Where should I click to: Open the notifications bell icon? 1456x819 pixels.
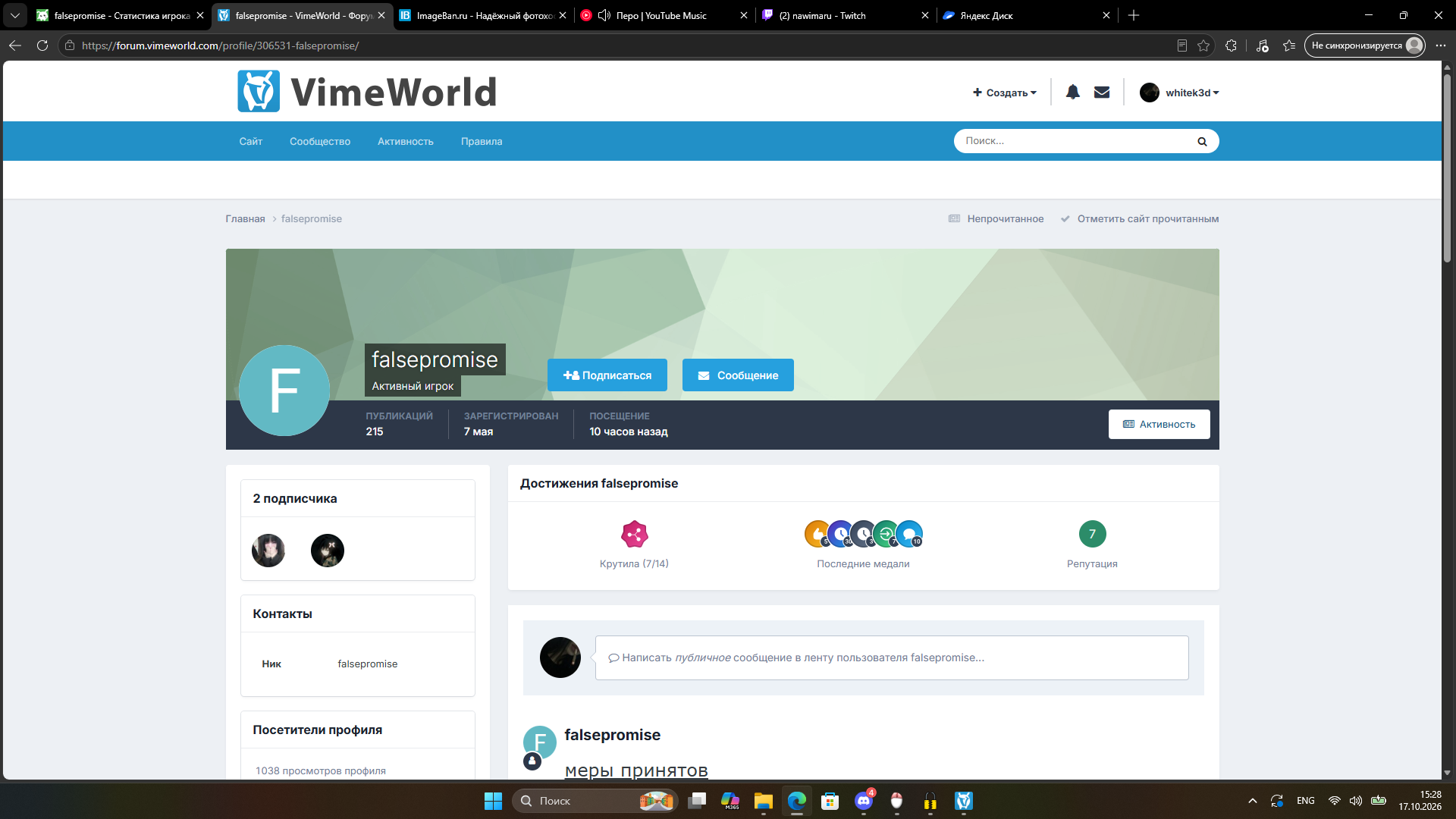click(1072, 93)
